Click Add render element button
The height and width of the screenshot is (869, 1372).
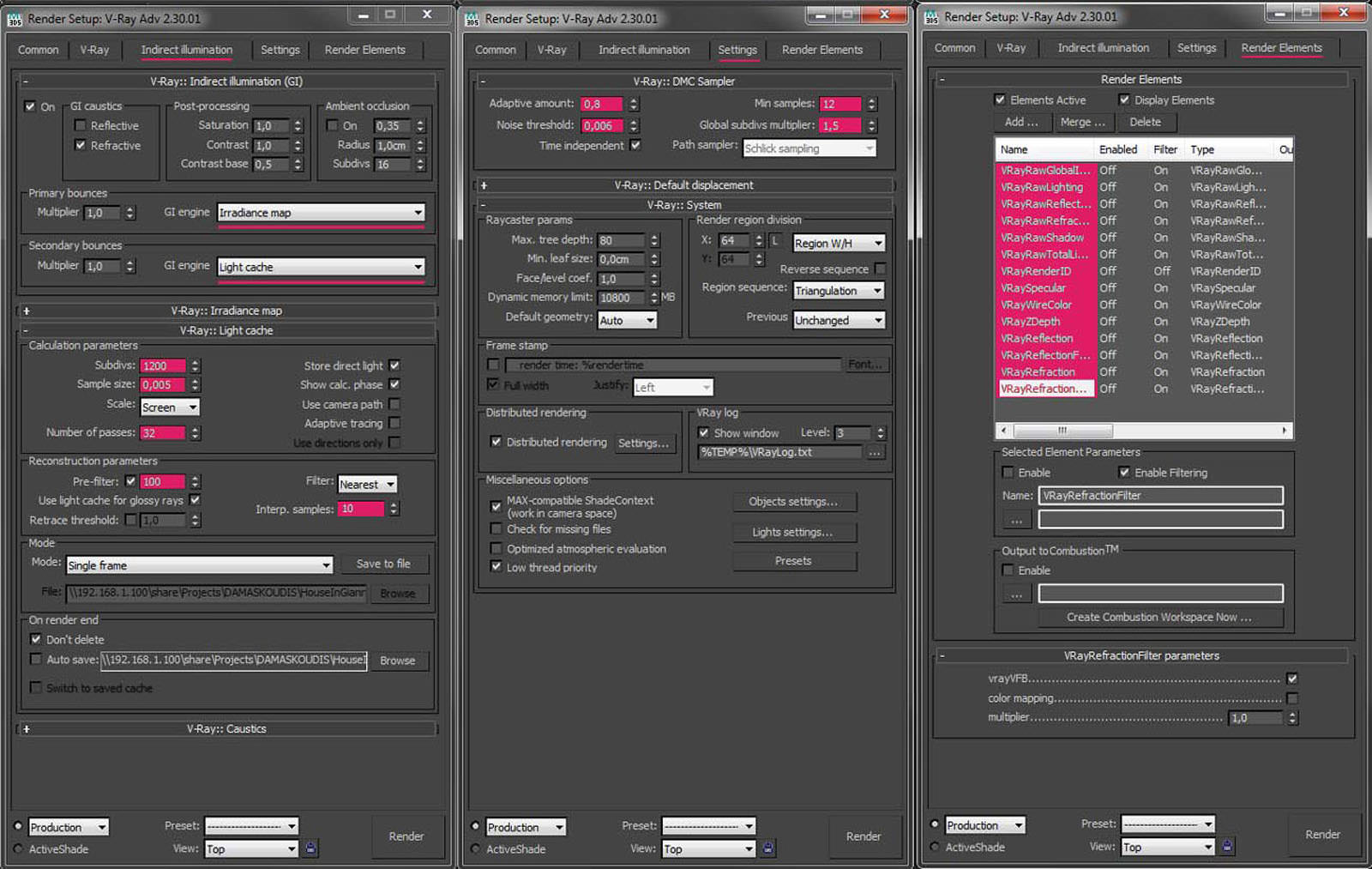click(1021, 122)
